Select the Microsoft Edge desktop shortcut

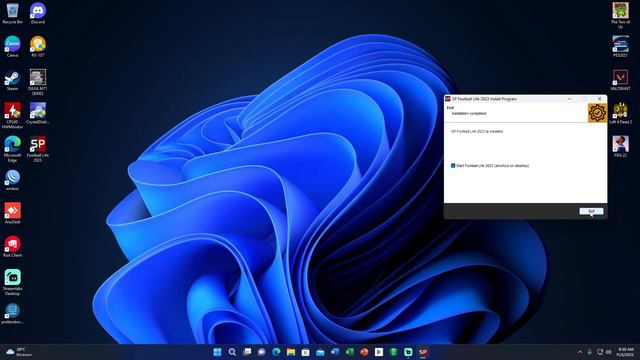tap(13, 149)
